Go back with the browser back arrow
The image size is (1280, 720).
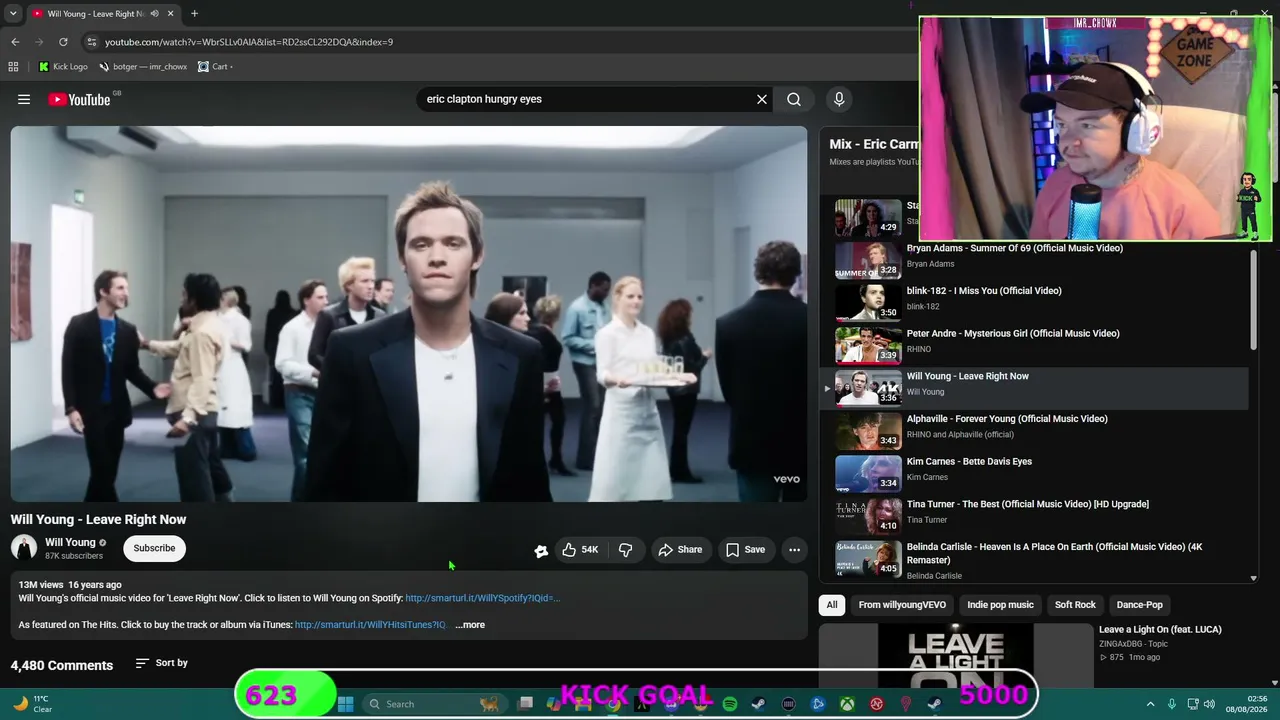coord(15,42)
